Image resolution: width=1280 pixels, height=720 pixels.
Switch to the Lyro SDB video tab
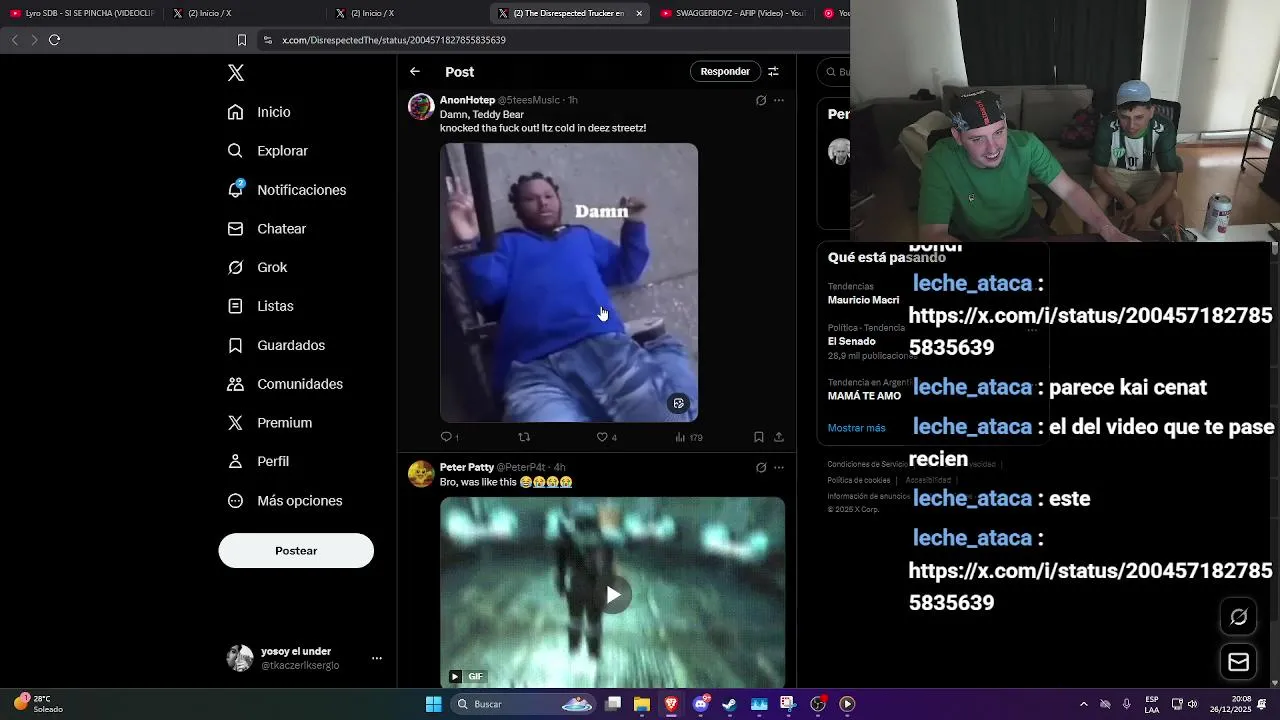coord(82,13)
